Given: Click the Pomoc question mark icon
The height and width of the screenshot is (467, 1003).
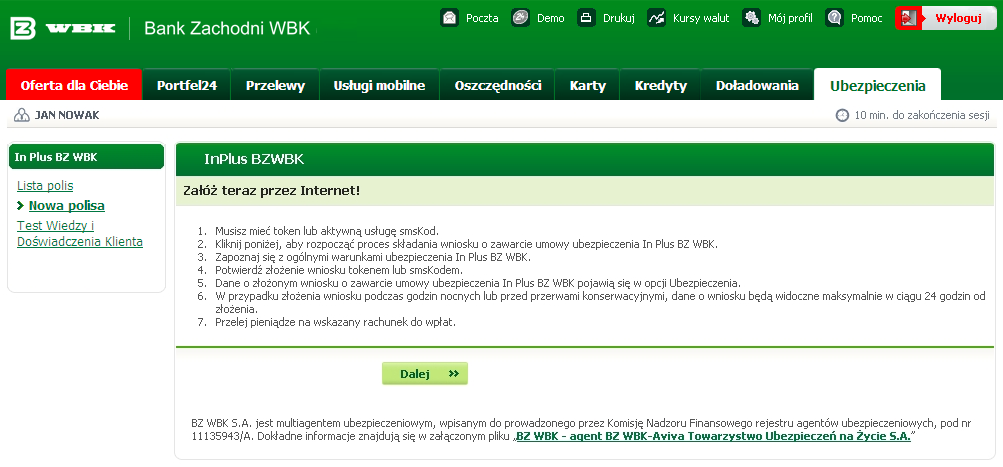Looking at the screenshot, I should click(x=834, y=18).
